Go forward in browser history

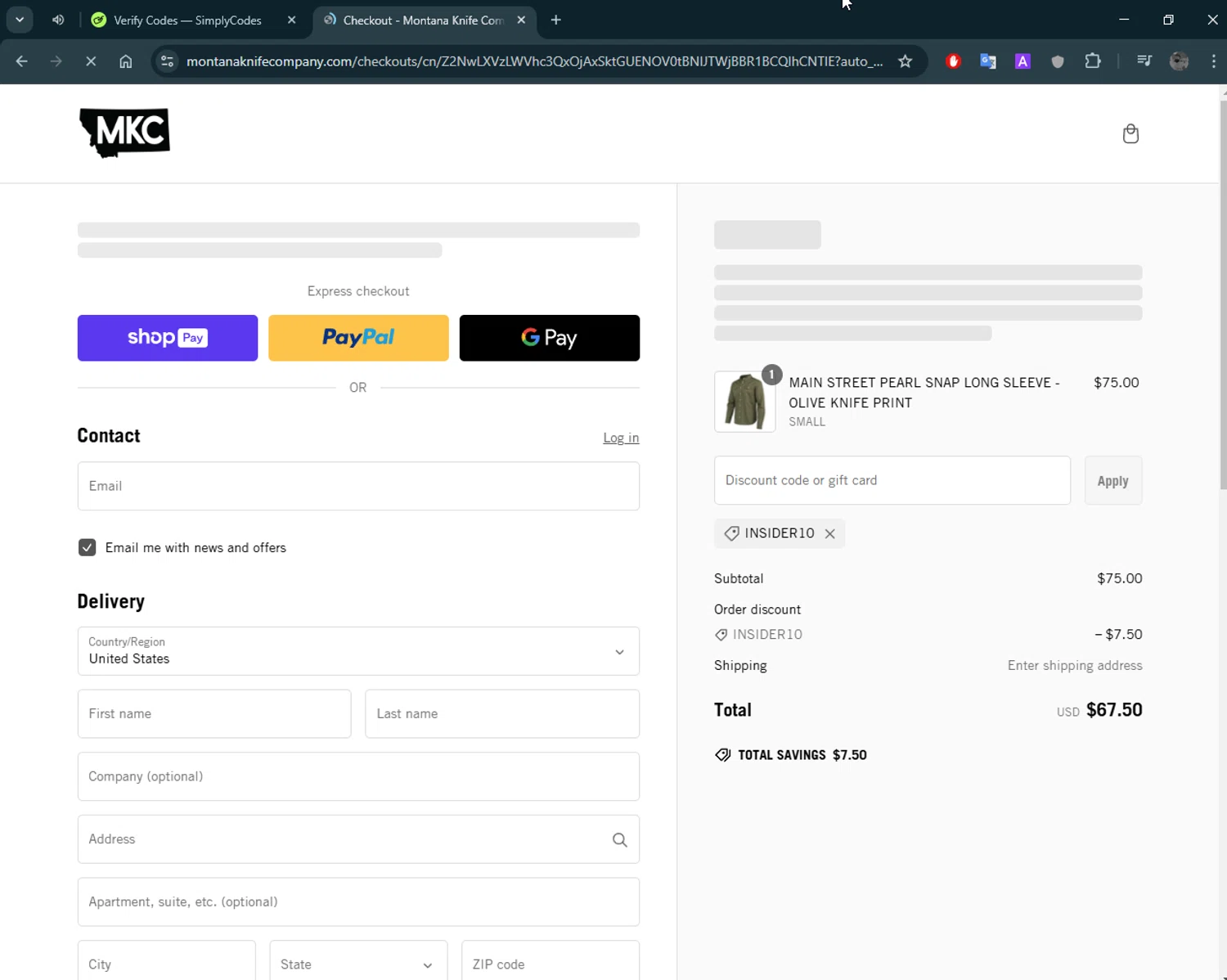(56, 61)
